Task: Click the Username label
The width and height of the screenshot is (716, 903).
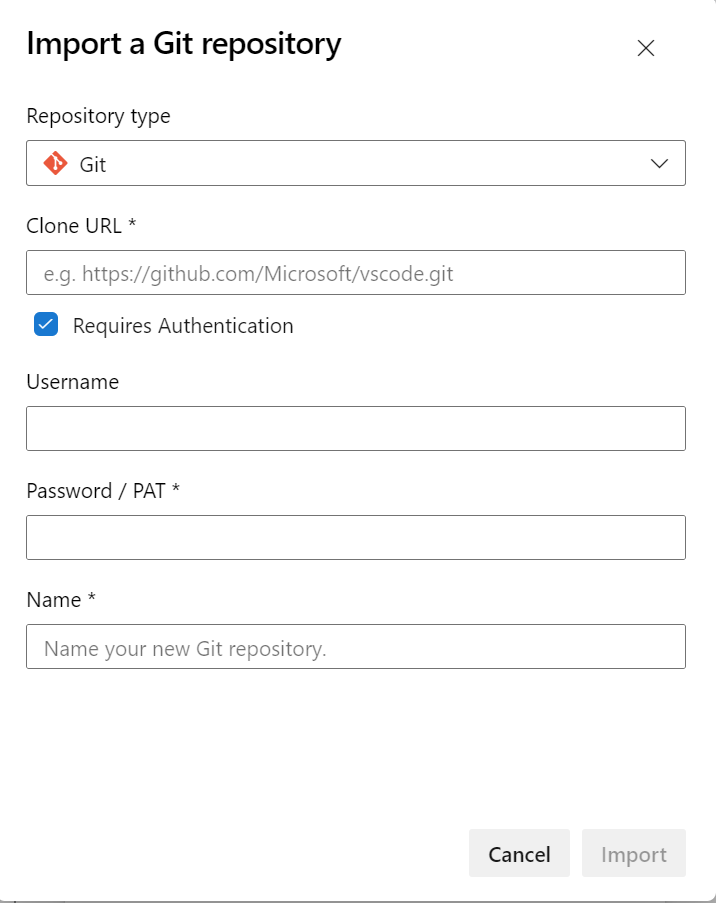Action: [x=72, y=382]
